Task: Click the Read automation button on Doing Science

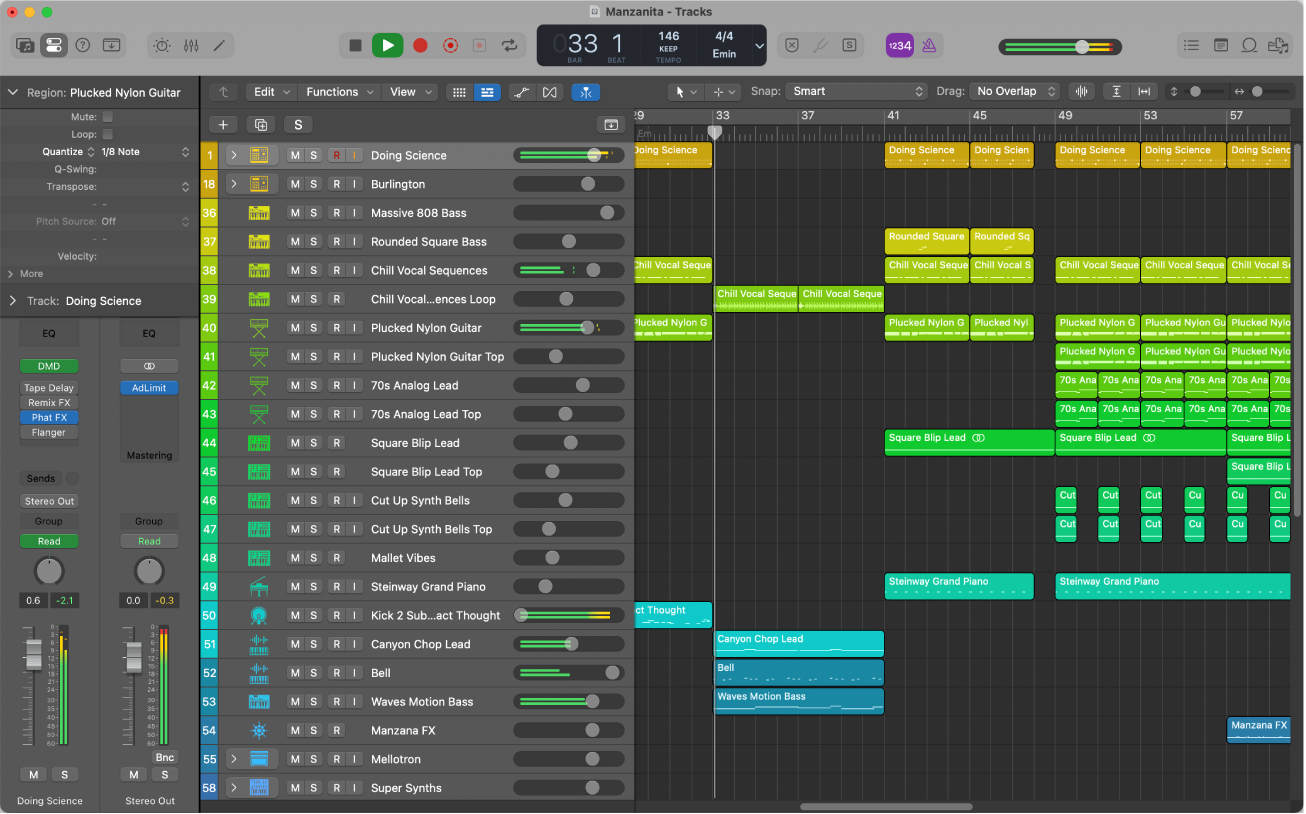Action: point(48,540)
